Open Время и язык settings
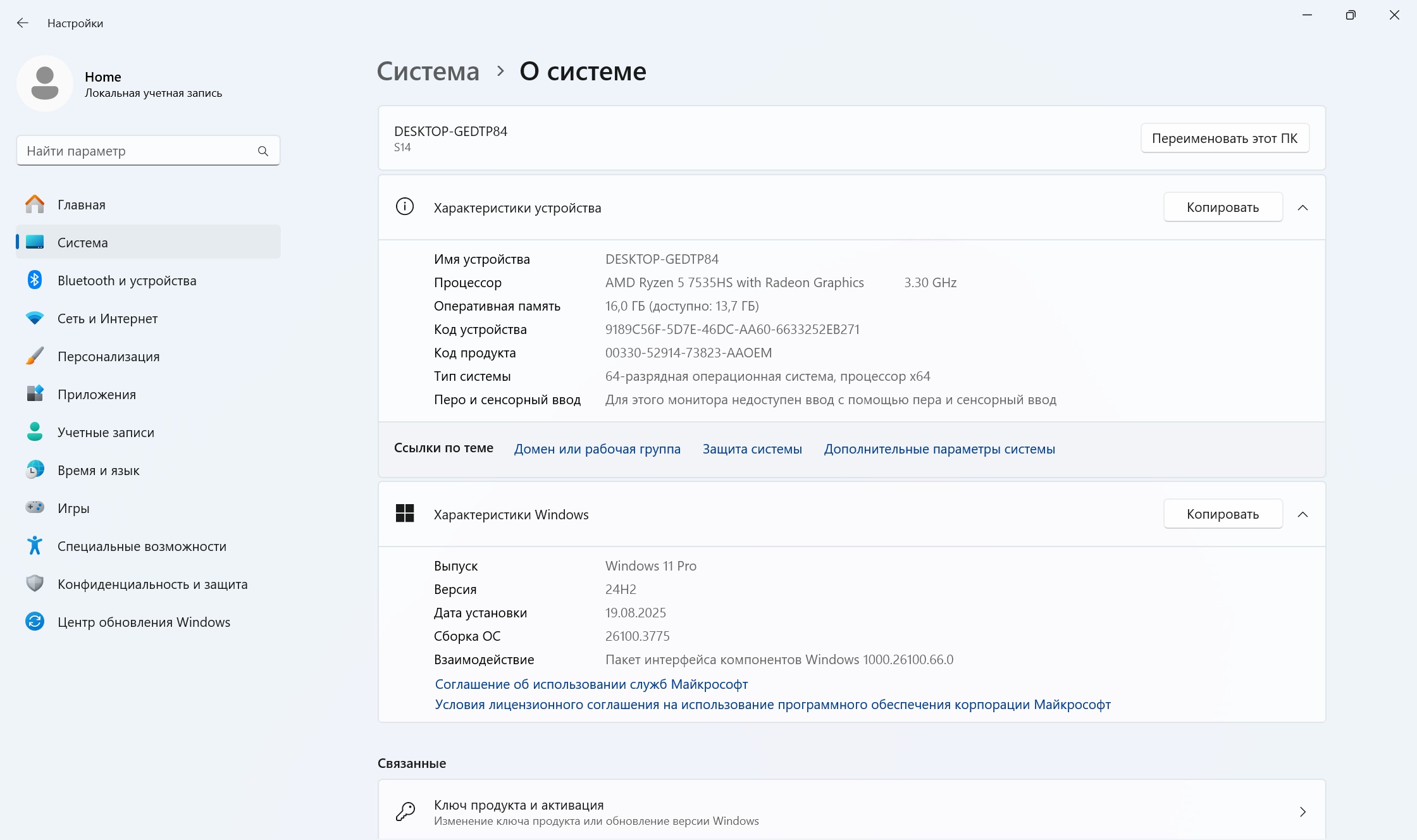The image size is (1417, 840). (x=98, y=470)
